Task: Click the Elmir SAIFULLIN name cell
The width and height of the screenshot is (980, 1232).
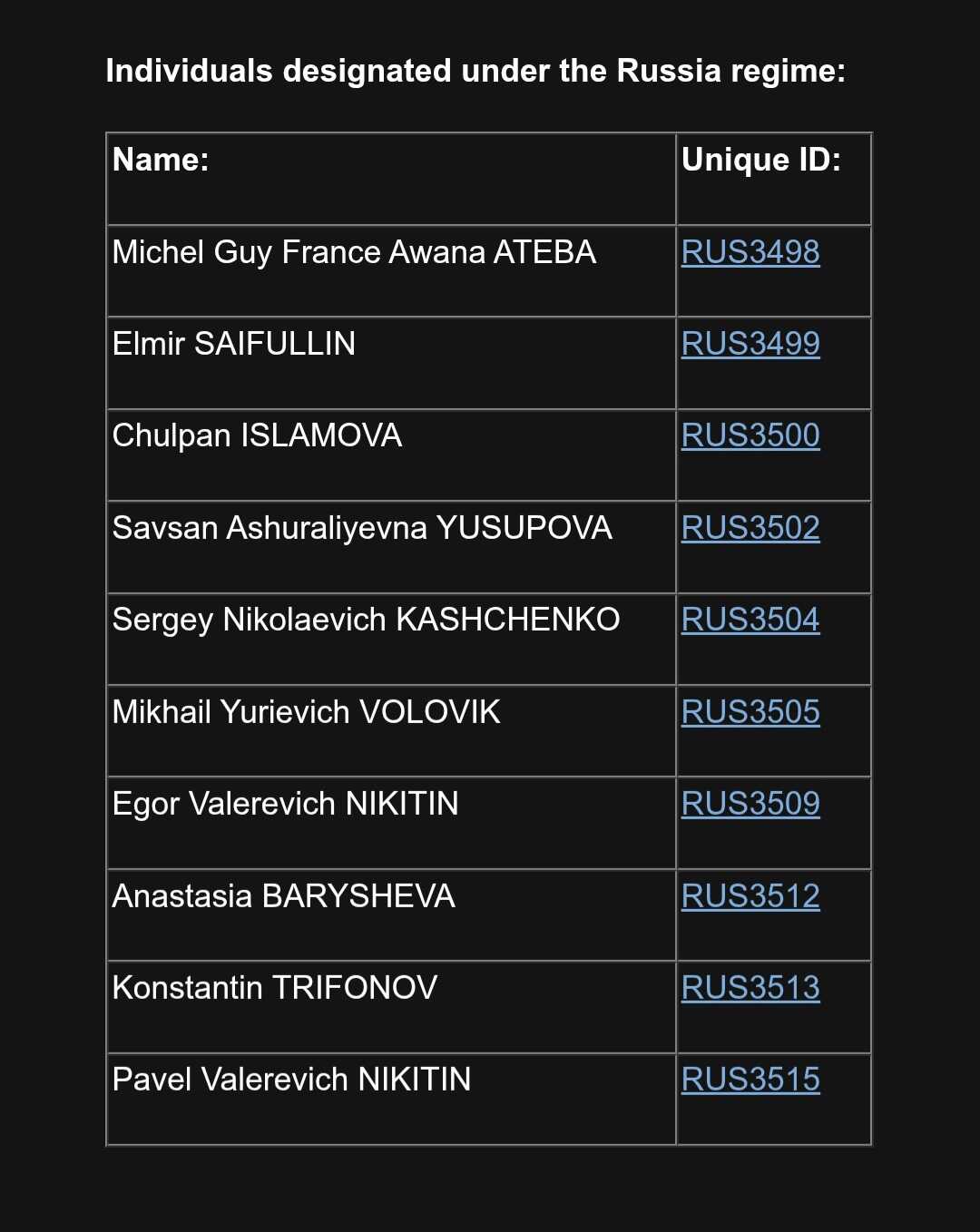Action: pyautogui.click(x=391, y=363)
